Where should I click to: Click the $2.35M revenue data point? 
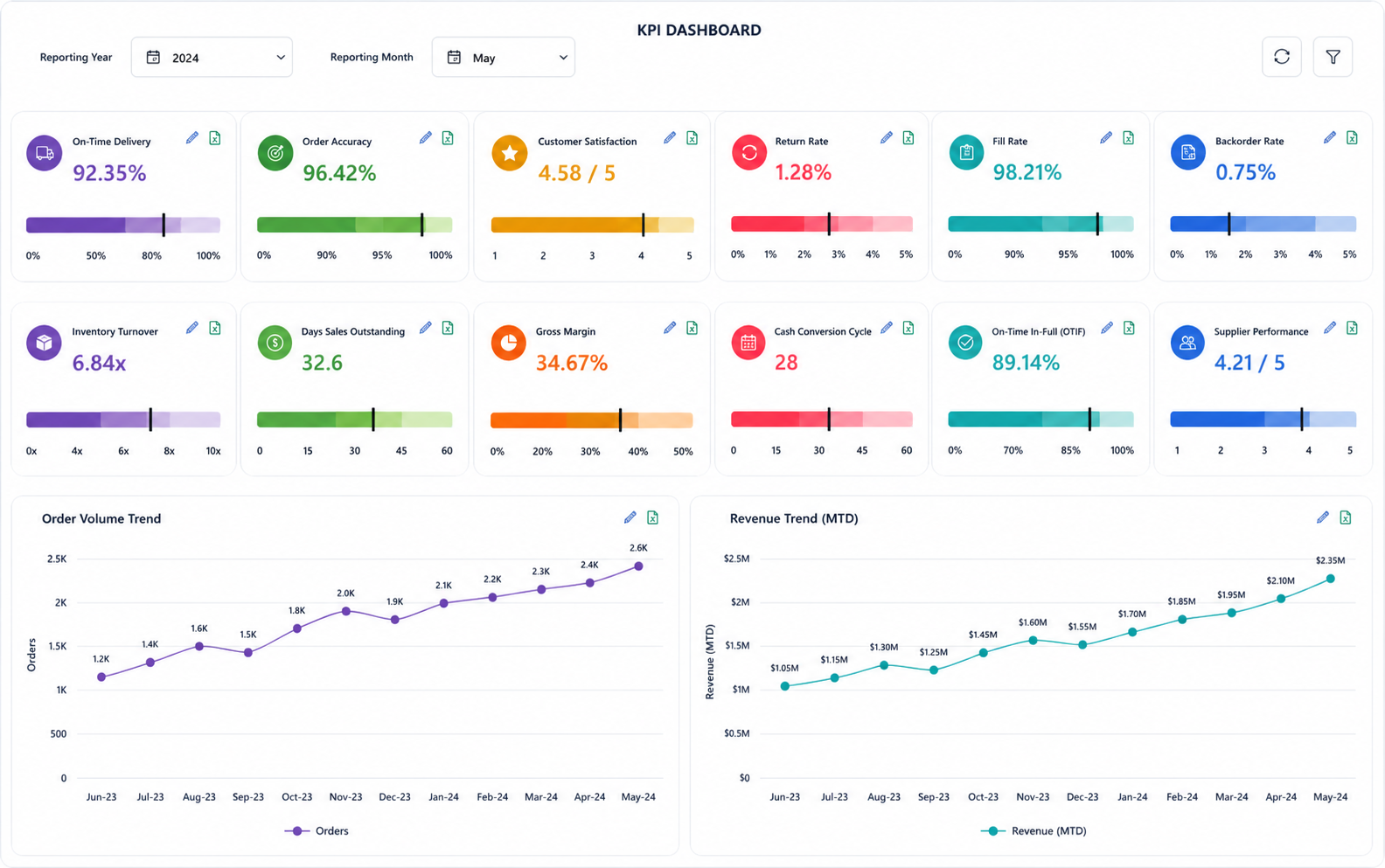click(x=1331, y=579)
